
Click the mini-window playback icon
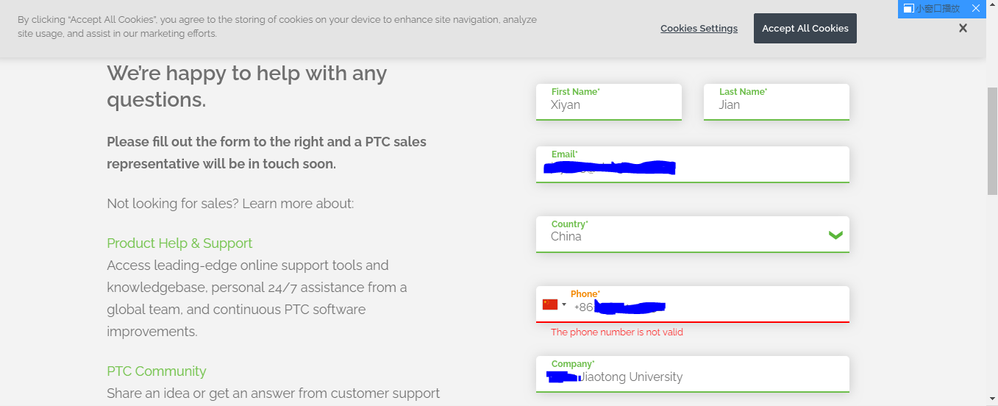pyautogui.click(x=907, y=8)
